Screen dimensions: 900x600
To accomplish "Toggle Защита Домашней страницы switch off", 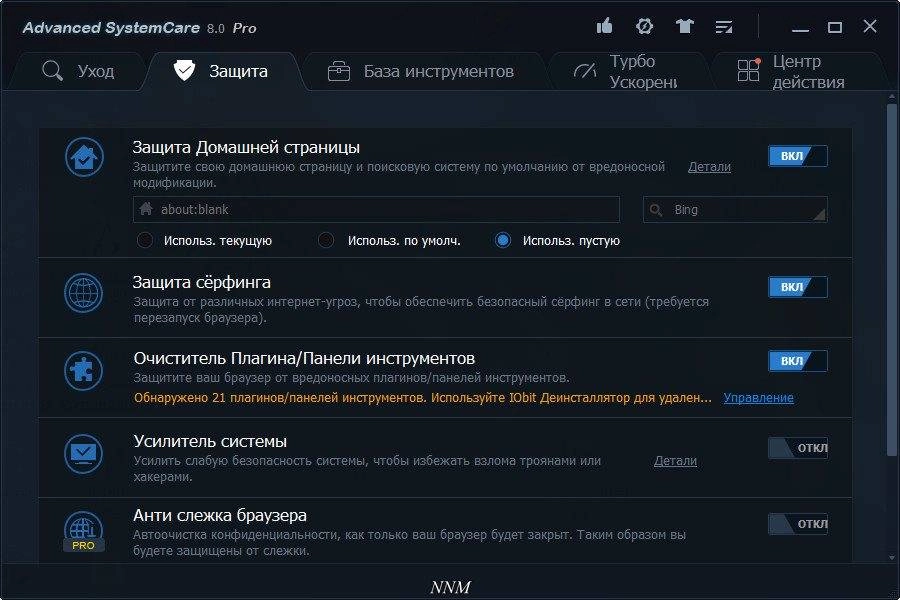I will [x=798, y=156].
